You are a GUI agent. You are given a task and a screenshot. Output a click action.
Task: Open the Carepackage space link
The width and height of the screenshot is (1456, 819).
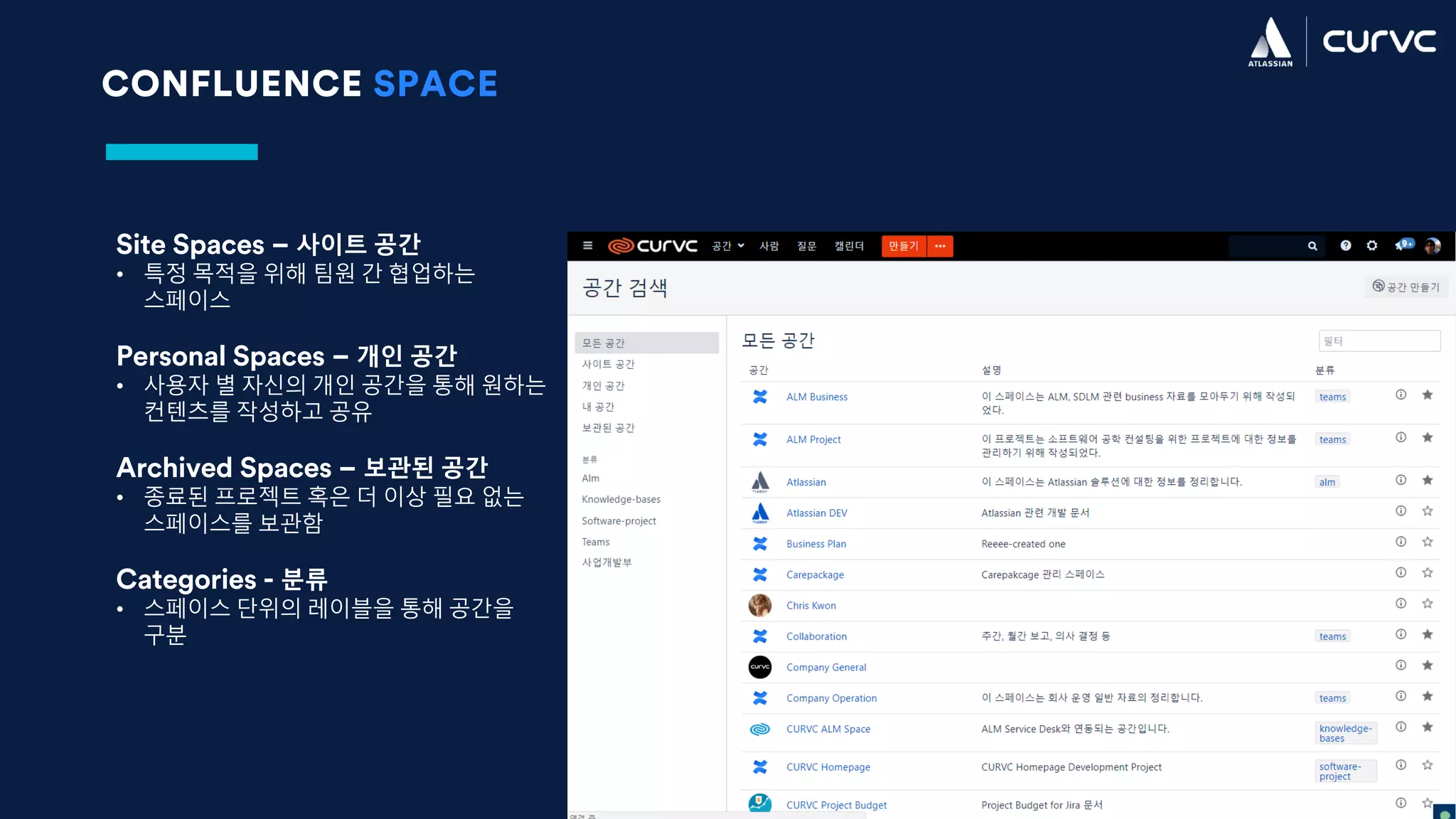click(815, 574)
